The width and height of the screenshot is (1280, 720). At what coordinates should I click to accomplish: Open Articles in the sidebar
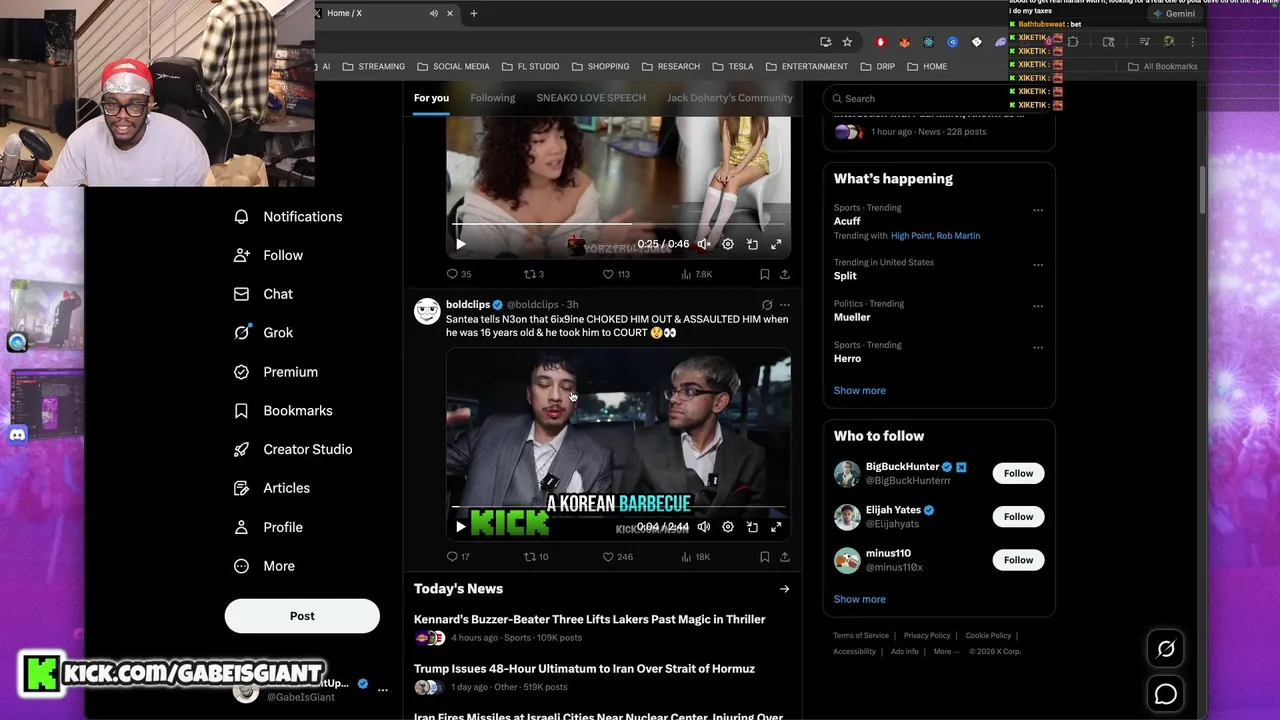(x=271, y=488)
